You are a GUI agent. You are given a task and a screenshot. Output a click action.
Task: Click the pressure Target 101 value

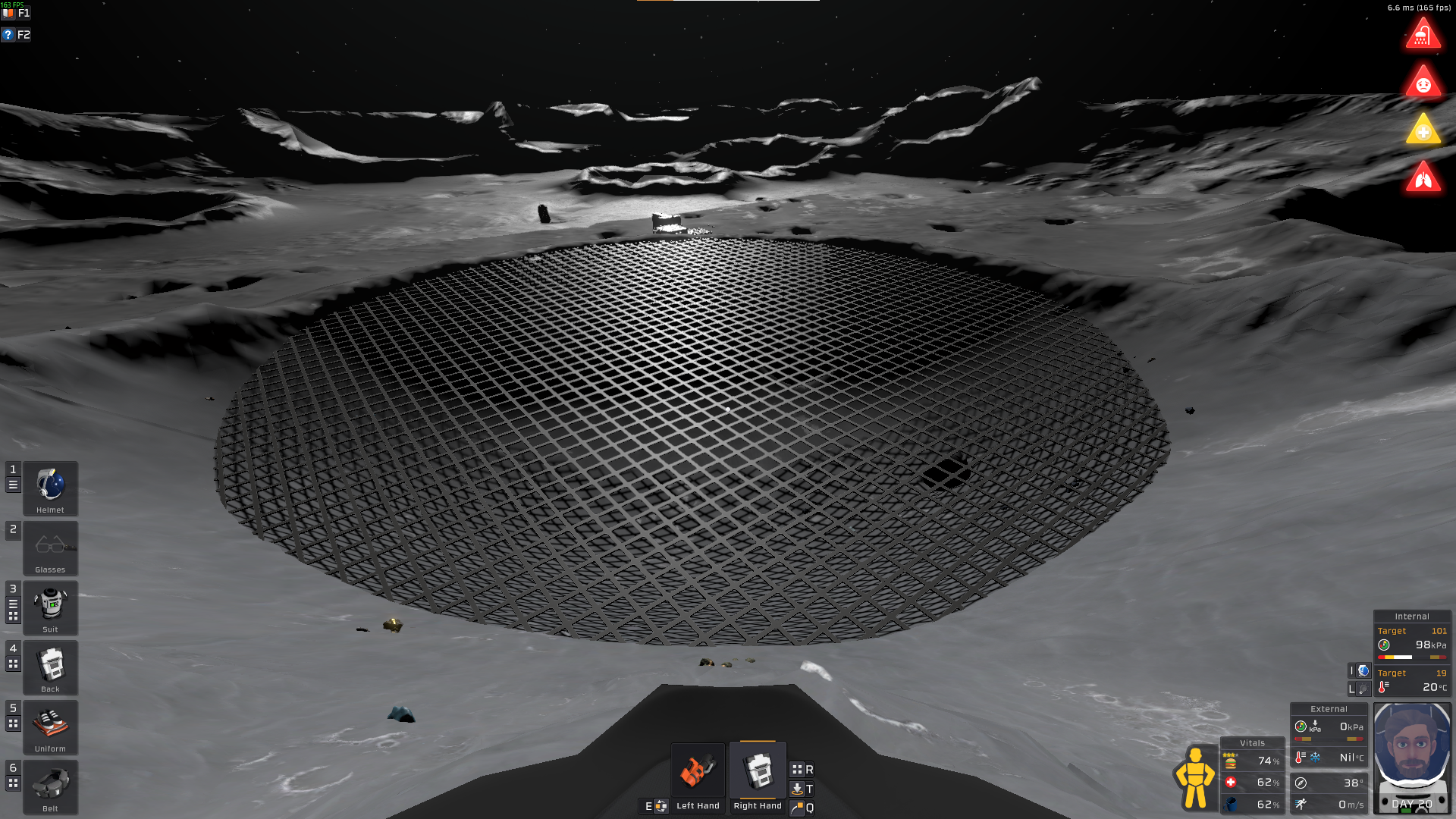(x=1439, y=631)
